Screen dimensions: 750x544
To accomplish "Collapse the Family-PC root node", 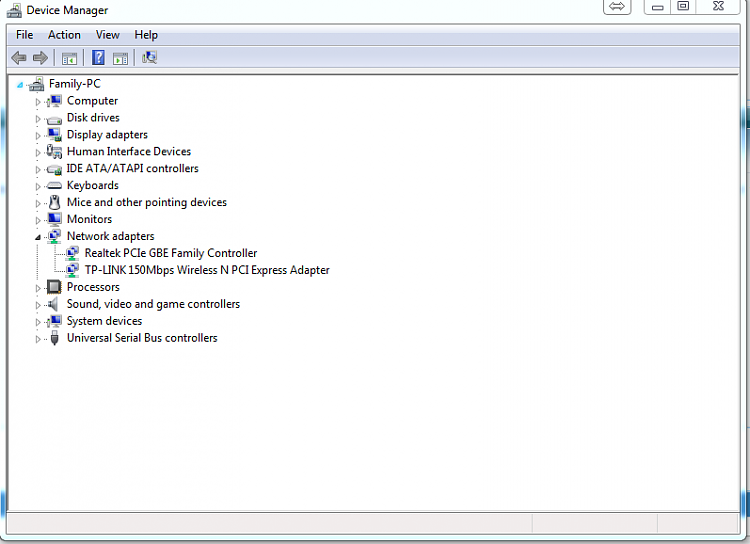I will point(20,85).
